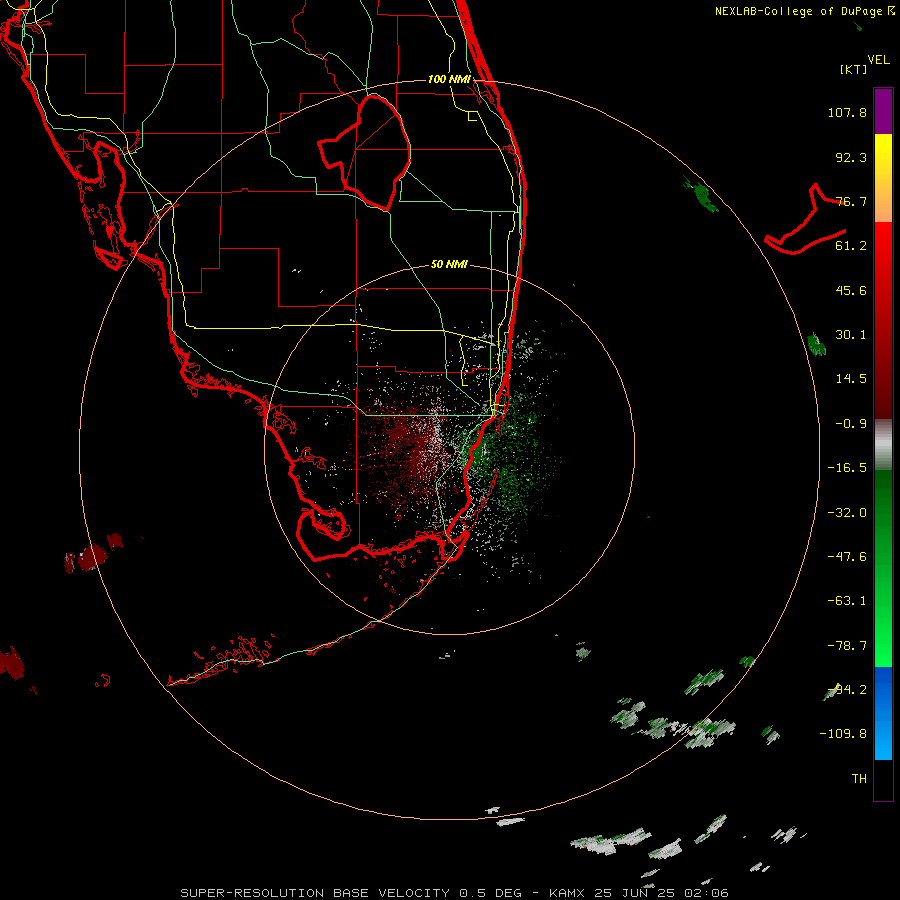Screen dimensions: 900x900
Task: Click the TH label below the scale
Action: 859,779
